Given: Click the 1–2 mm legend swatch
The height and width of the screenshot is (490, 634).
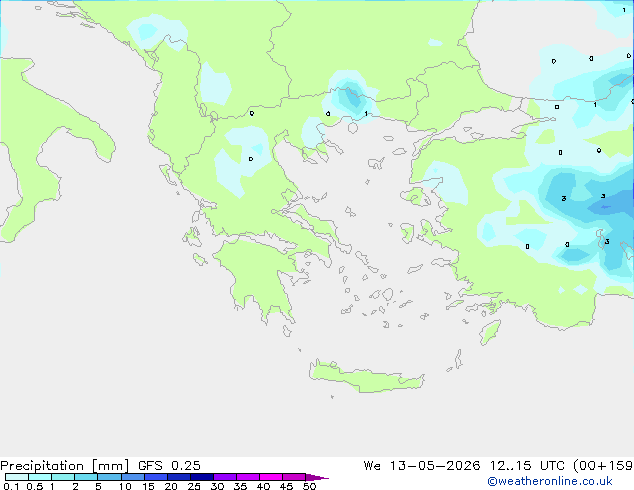Looking at the screenshot, I should [63, 477].
